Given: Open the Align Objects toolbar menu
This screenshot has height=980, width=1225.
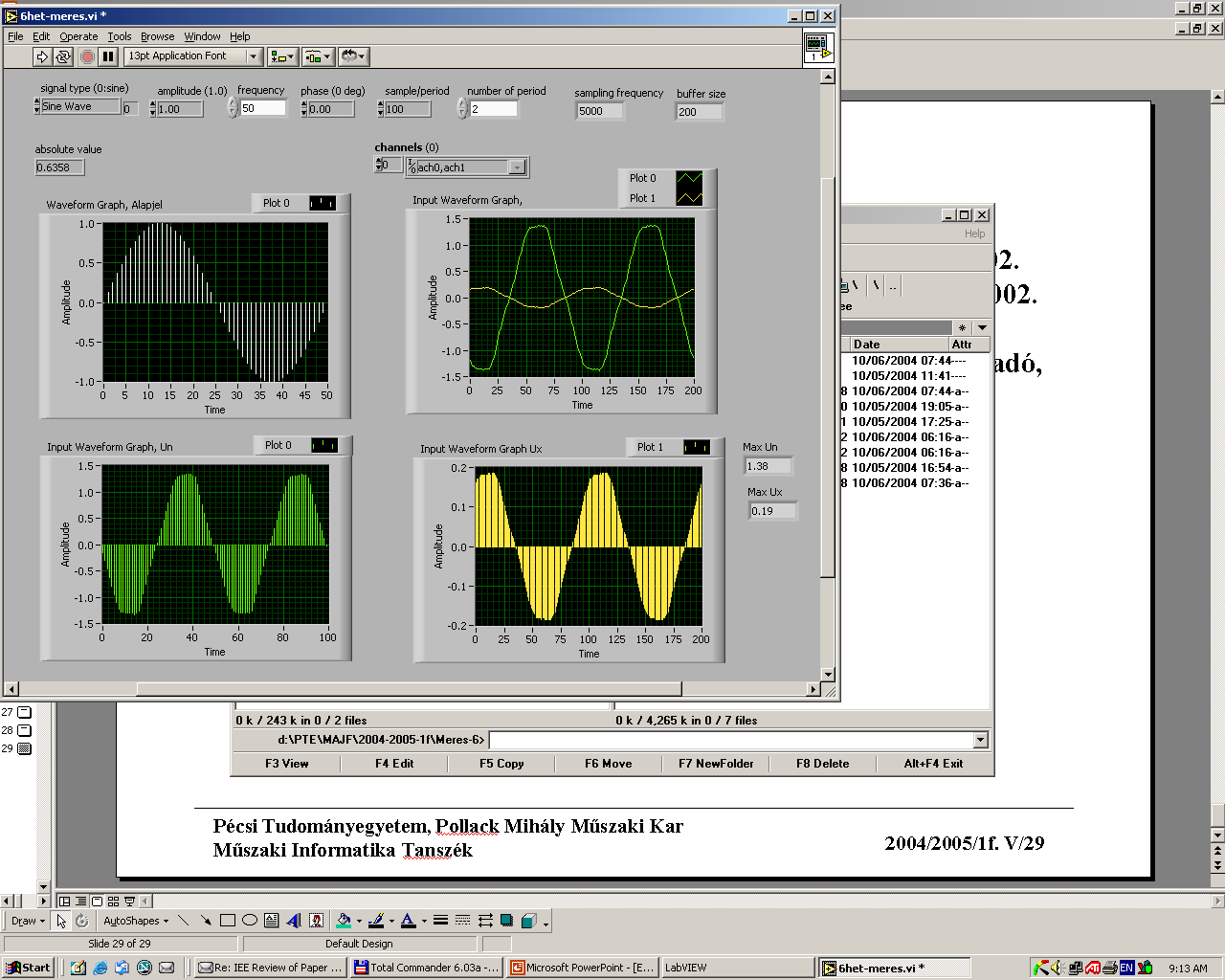Looking at the screenshot, I should point(282,56).
